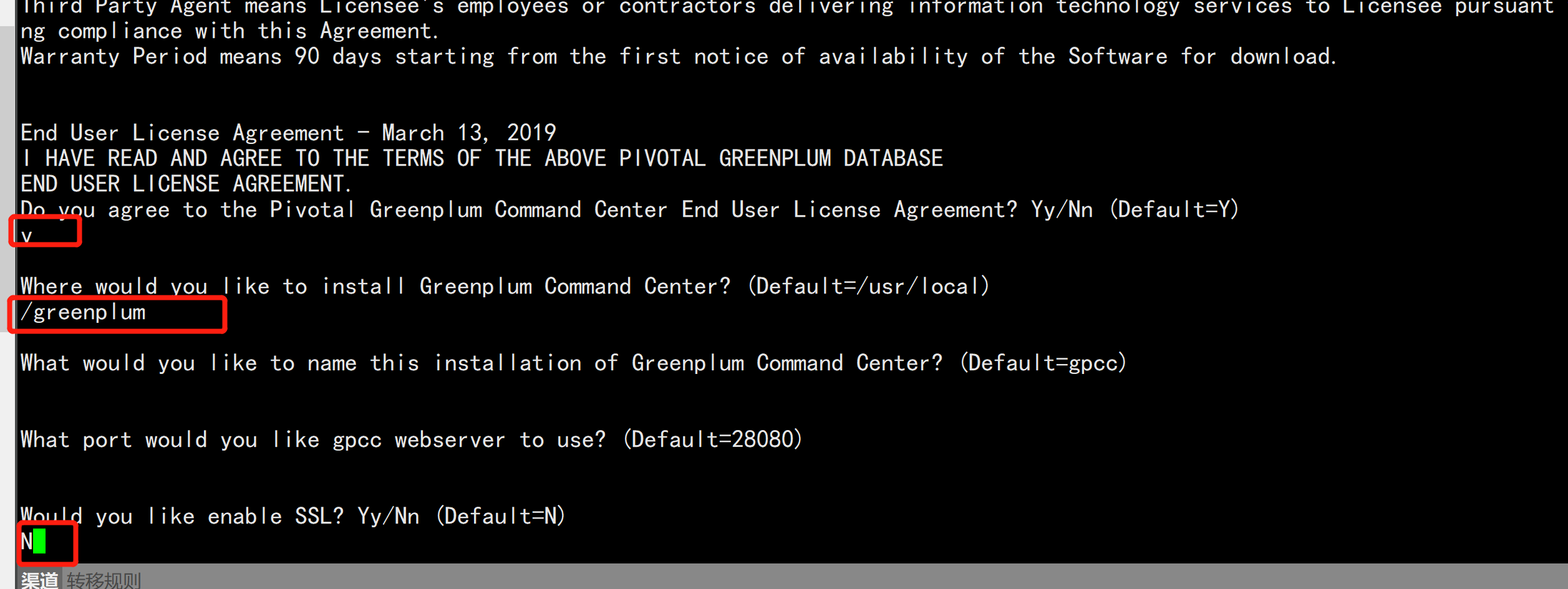Click the 'Third Party Agent means Licensee's employees' line

pyautogui.click(x=787, y=7)
